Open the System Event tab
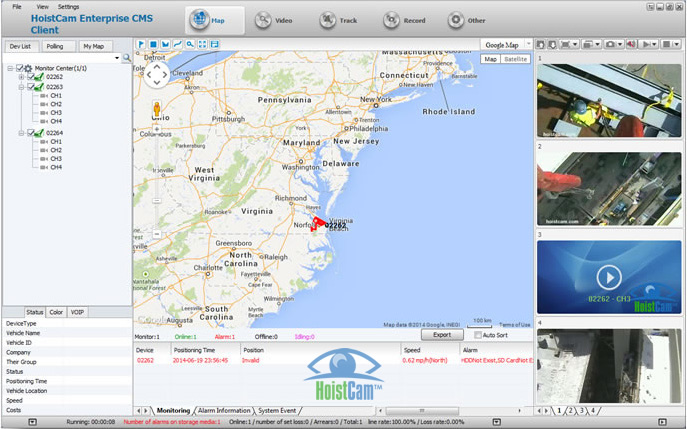The height and width of the screenshot is (429, 687). tap(277, 411)
